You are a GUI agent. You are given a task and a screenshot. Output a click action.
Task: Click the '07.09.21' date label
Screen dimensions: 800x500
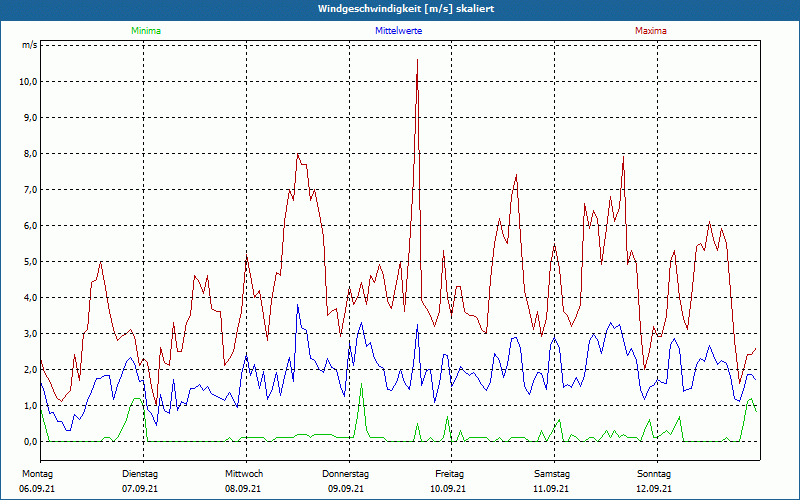coord(140,488)
